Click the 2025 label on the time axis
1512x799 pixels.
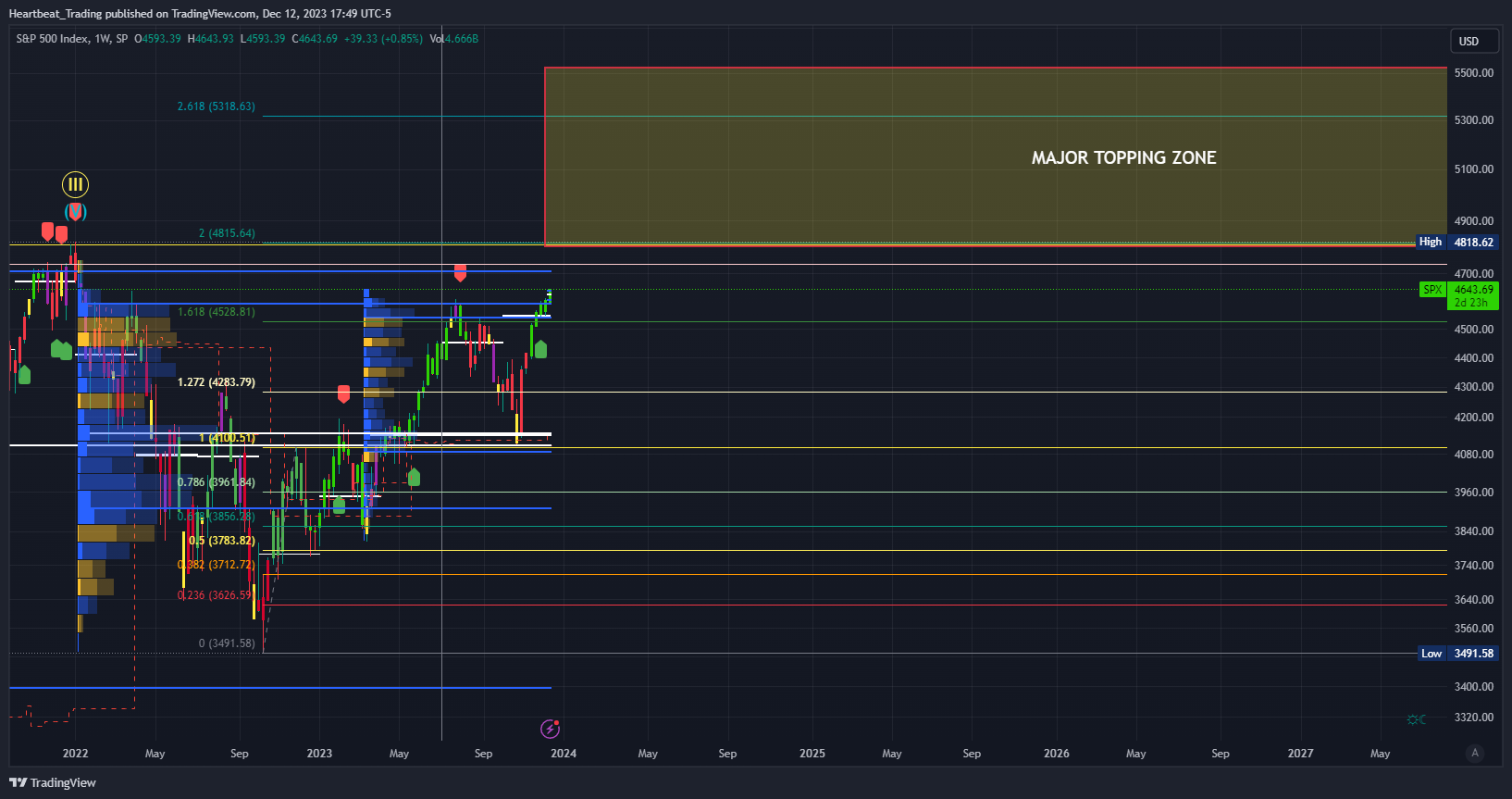coord(812,754)
